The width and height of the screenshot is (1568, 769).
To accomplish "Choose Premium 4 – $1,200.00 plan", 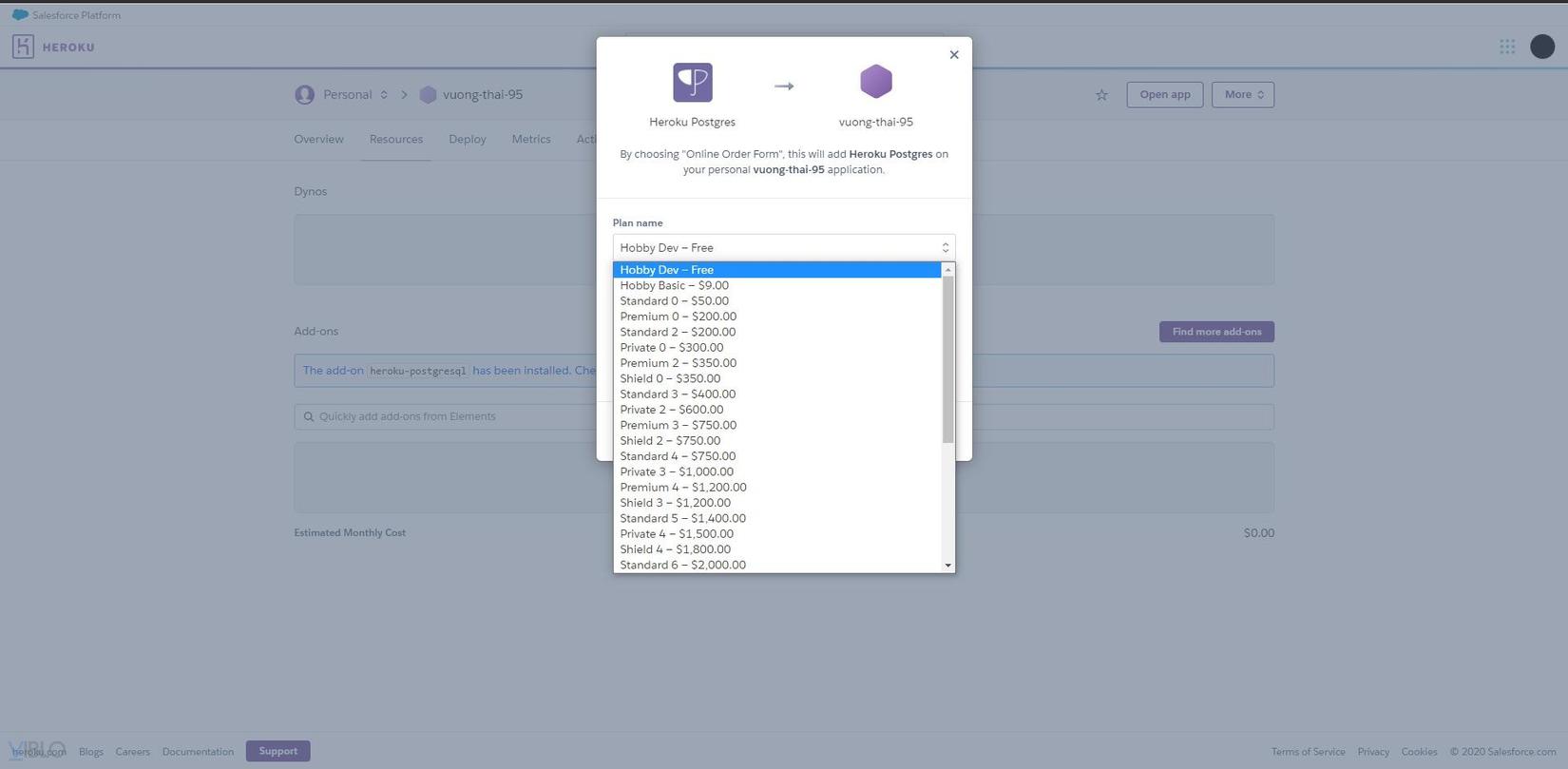I will click(777, 488).
